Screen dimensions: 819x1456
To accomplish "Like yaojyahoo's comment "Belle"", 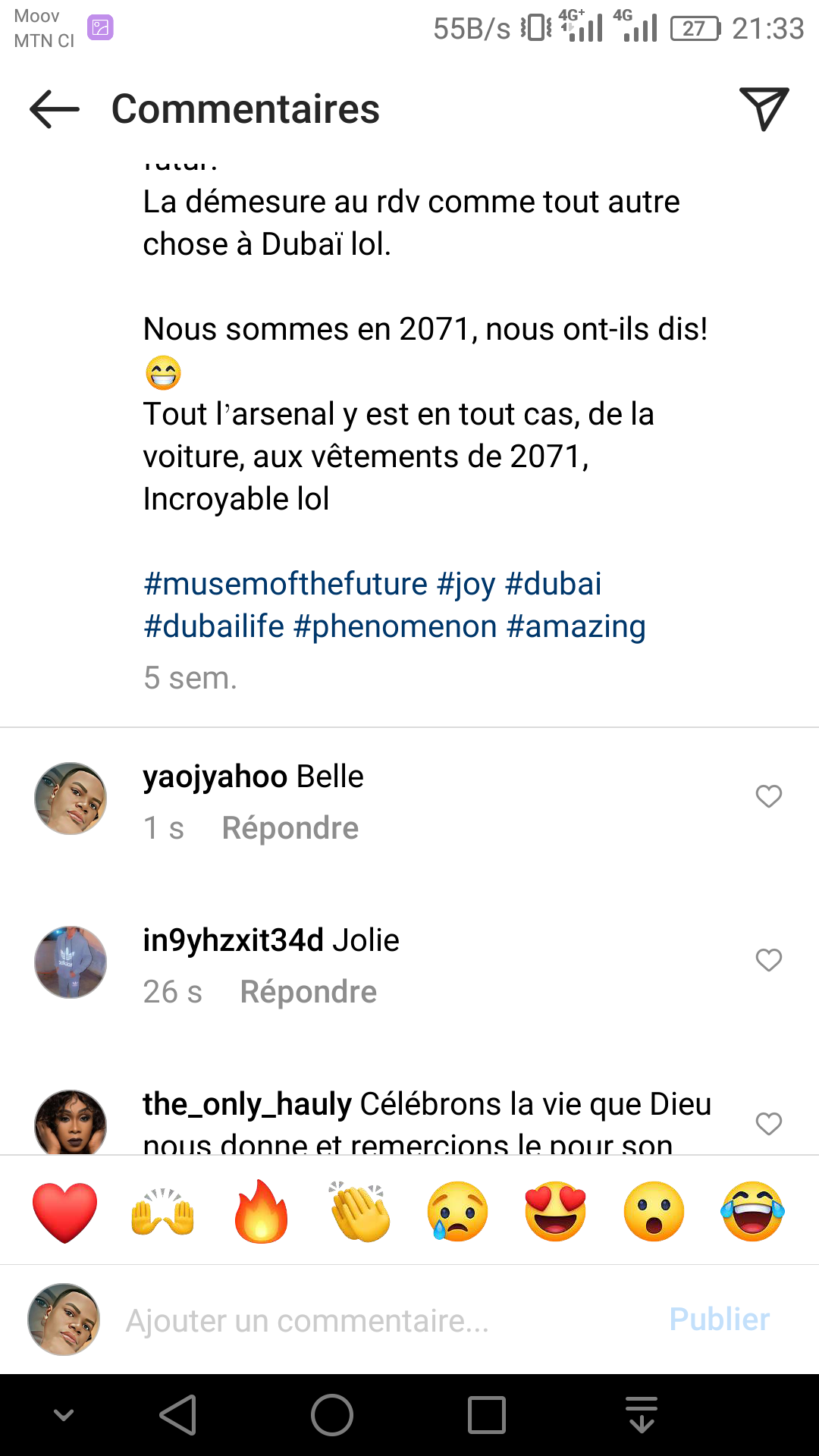I will (768, 796).
